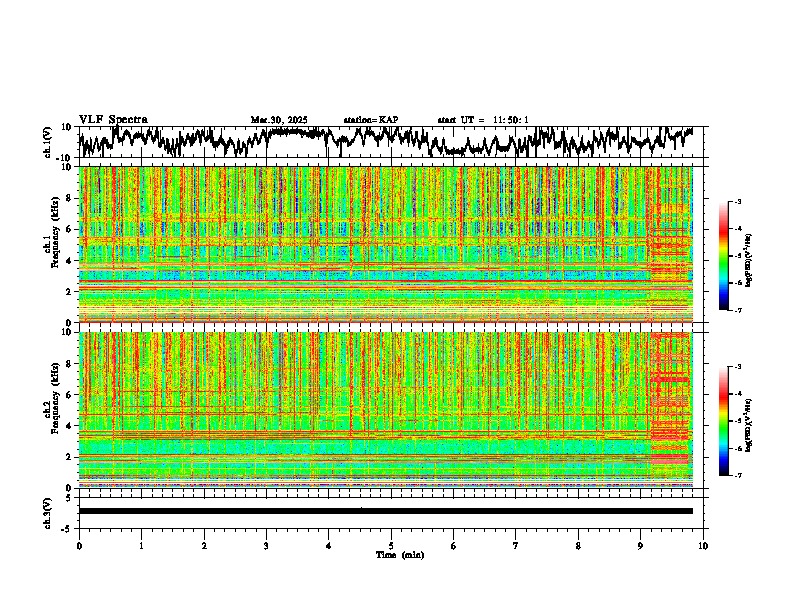Select the date text Mar.30, 2025
The height and width of the screenshot is (612, 792).
pos(279,120)
